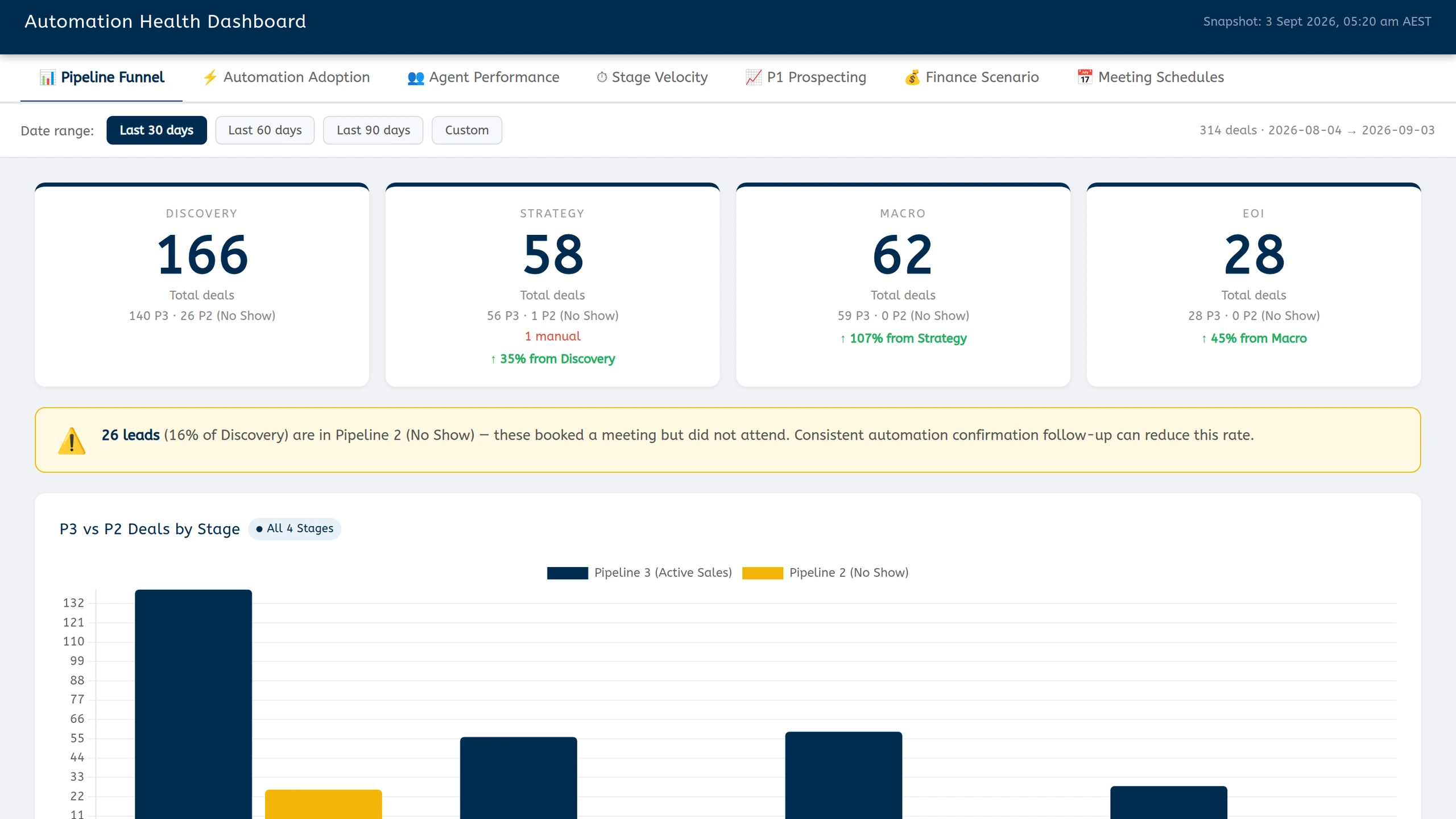Click the people icon for Agent Performance

click(x=416, y=78)
